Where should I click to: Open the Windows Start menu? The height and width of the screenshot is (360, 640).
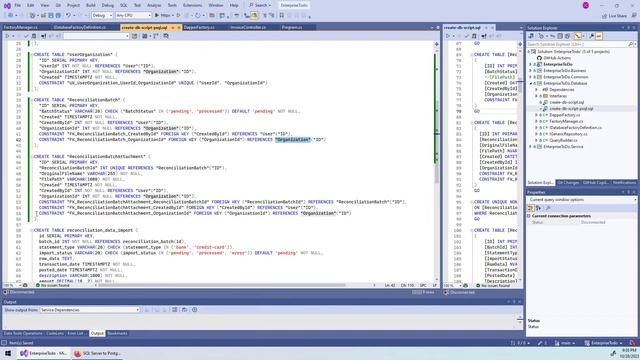(8, 353)
